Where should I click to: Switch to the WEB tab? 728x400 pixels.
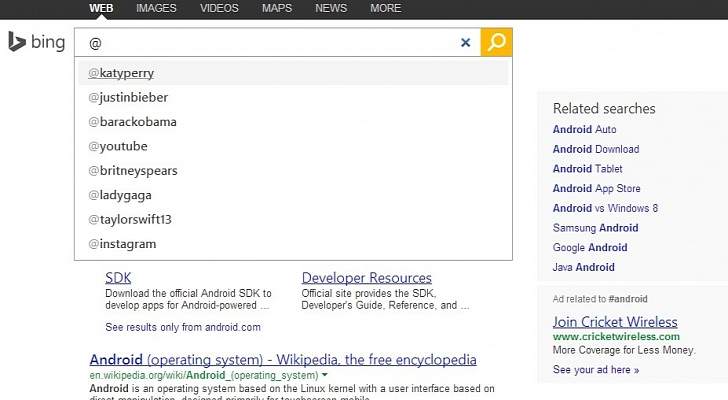(101, 8)
